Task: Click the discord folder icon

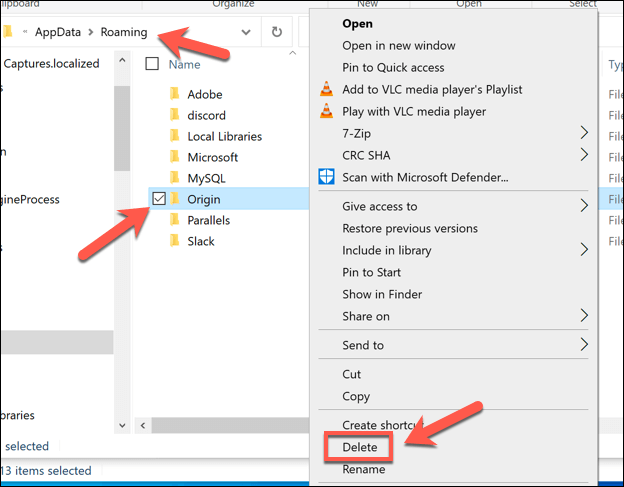Action: coord(174,115)
